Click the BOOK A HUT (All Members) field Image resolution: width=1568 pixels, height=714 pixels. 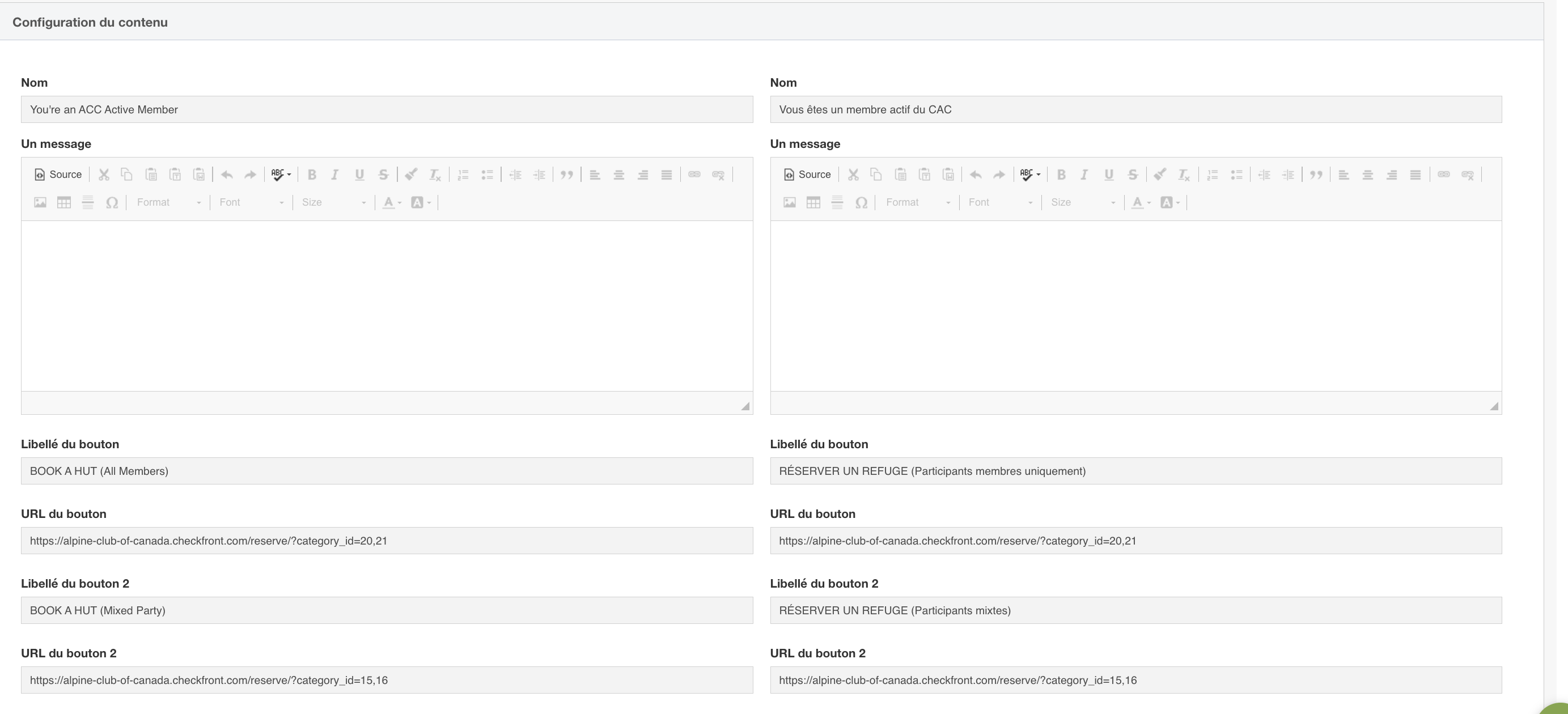click(x=387, y=471)
